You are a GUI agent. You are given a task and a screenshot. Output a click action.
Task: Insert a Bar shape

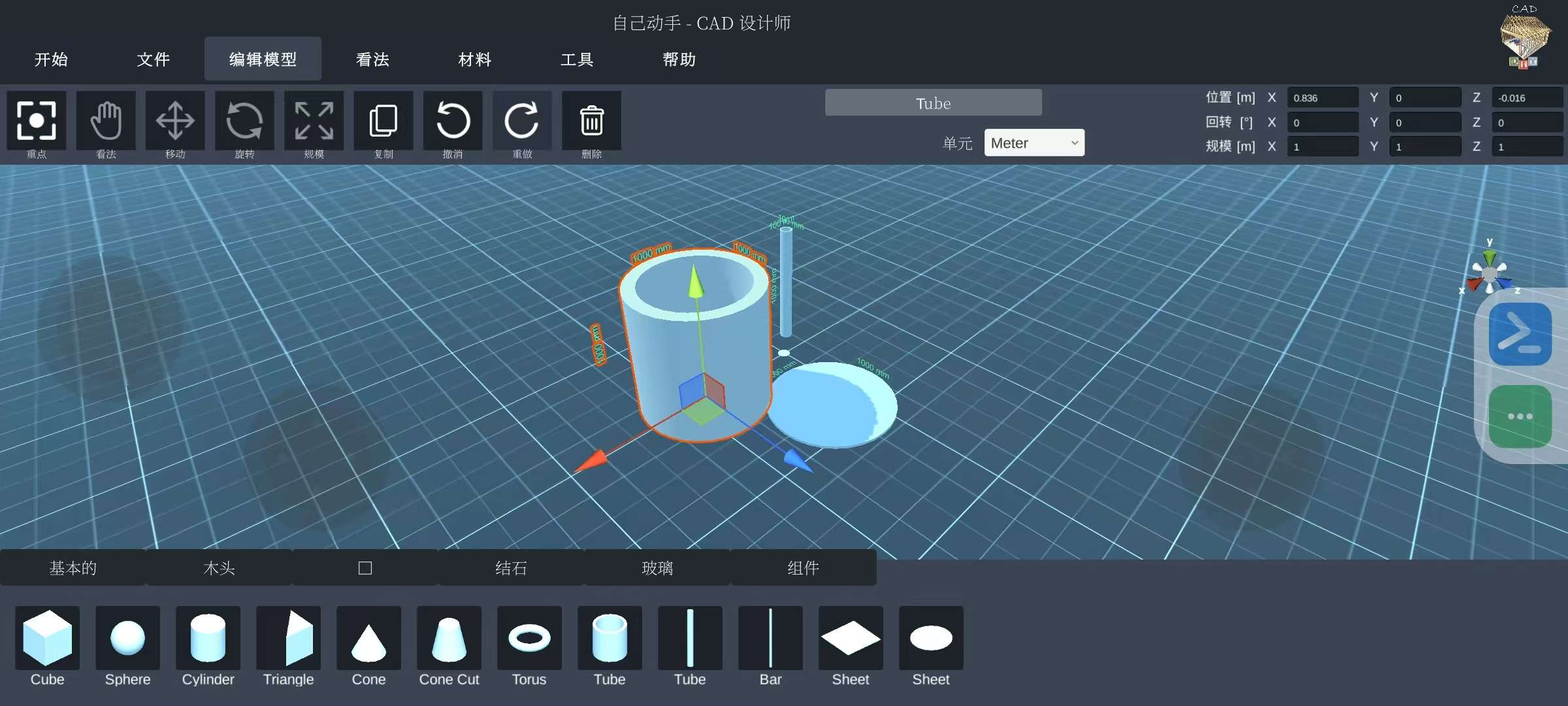770,638
